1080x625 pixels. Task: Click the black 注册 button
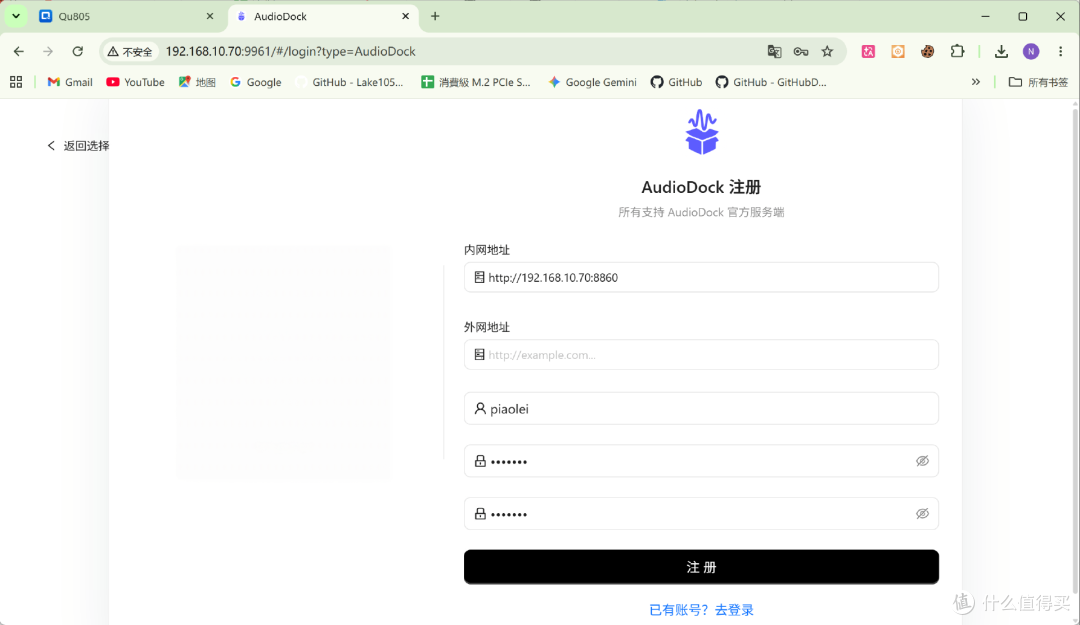tap(701, 566)
